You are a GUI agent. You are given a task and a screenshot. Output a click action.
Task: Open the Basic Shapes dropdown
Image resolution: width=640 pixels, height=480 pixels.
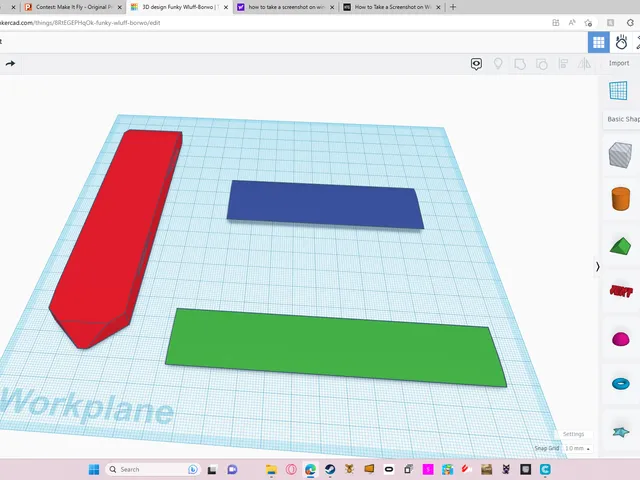623,119
